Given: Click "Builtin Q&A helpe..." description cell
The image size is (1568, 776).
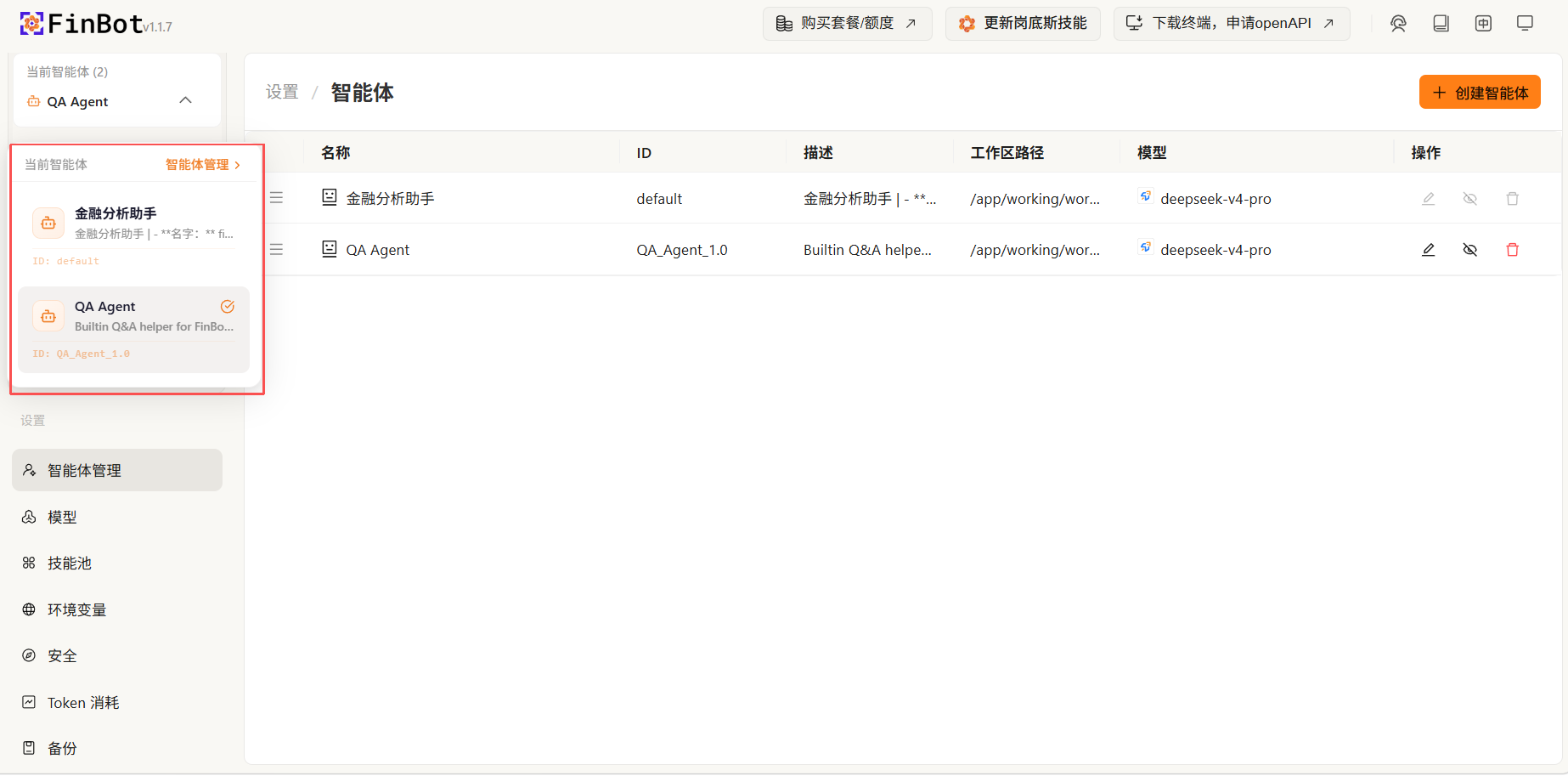Looking at the screenshot, I should [x=867, y=250].
